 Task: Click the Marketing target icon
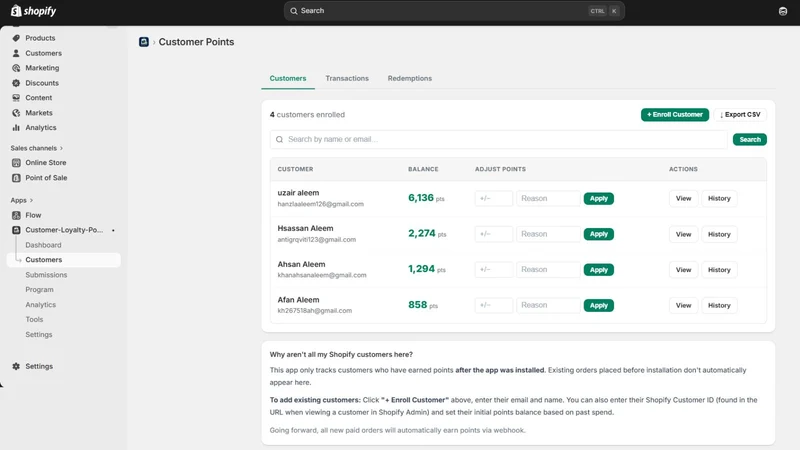[16, 68]
